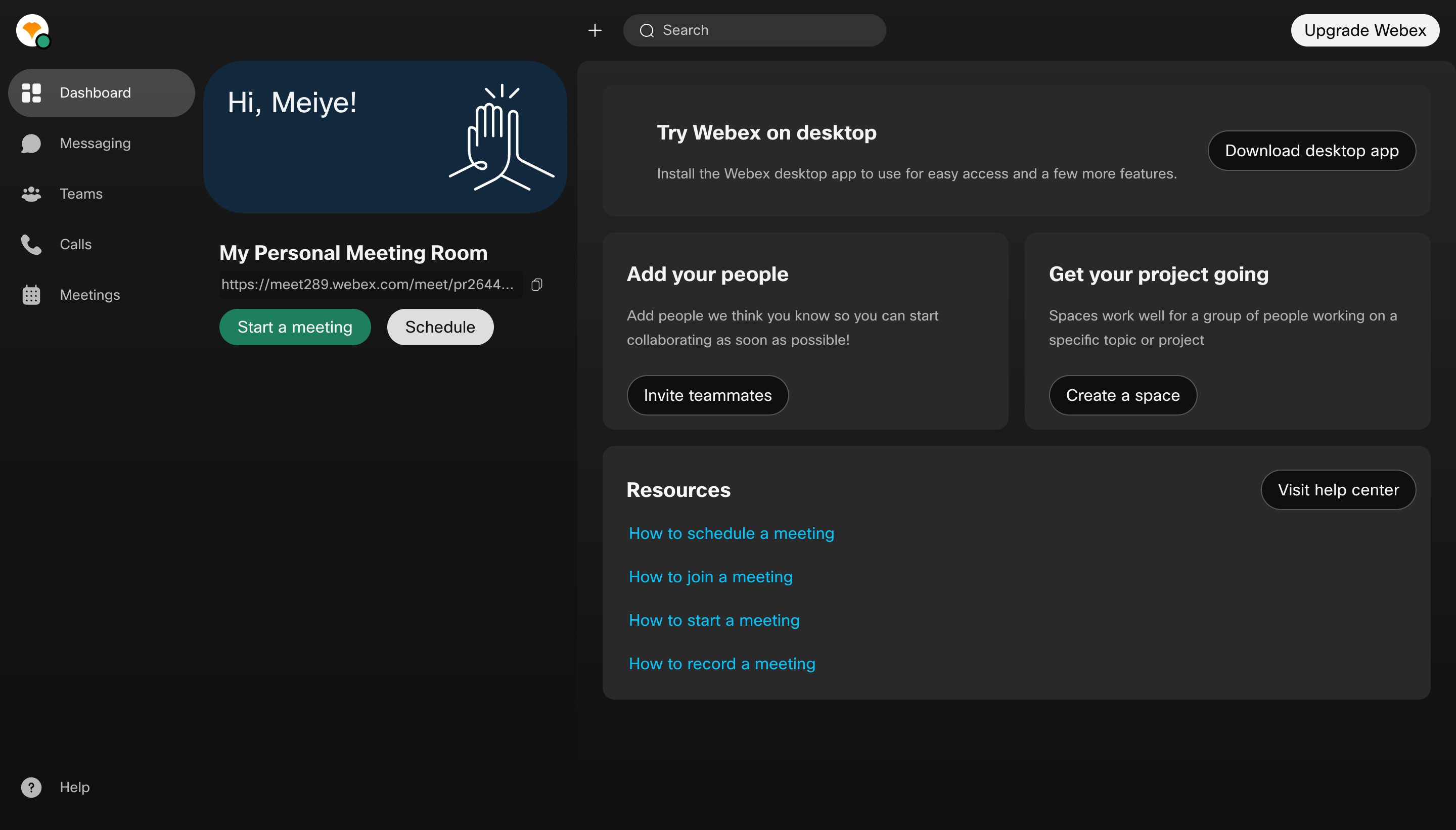Open How to schedule a meeting

[x=731, y=533]
